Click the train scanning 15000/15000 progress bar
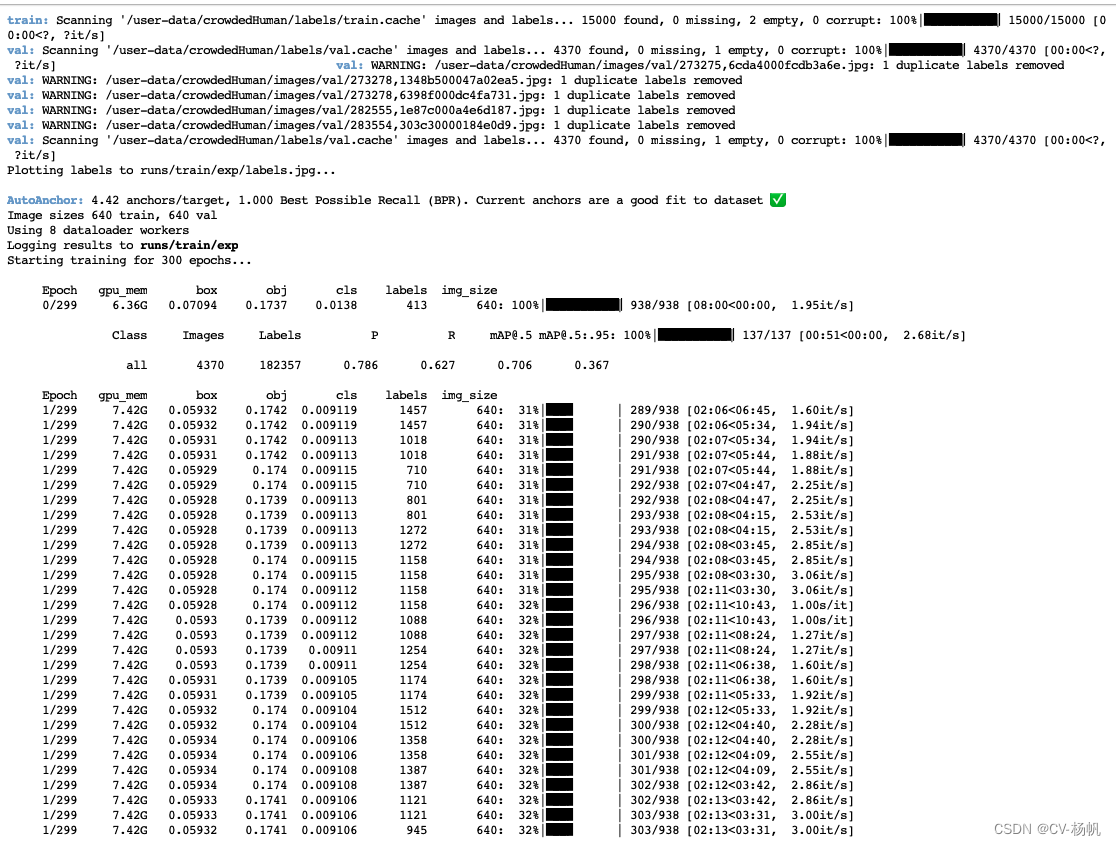The width and height of the screenshot is (1116, 845). tap(961, 20)
